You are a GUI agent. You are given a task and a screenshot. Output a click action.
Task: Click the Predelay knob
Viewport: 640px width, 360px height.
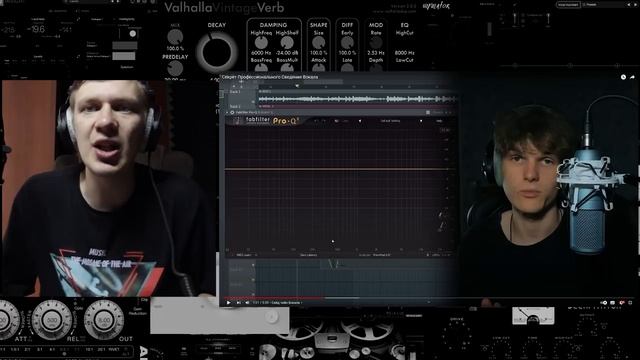tap(175, 68)
